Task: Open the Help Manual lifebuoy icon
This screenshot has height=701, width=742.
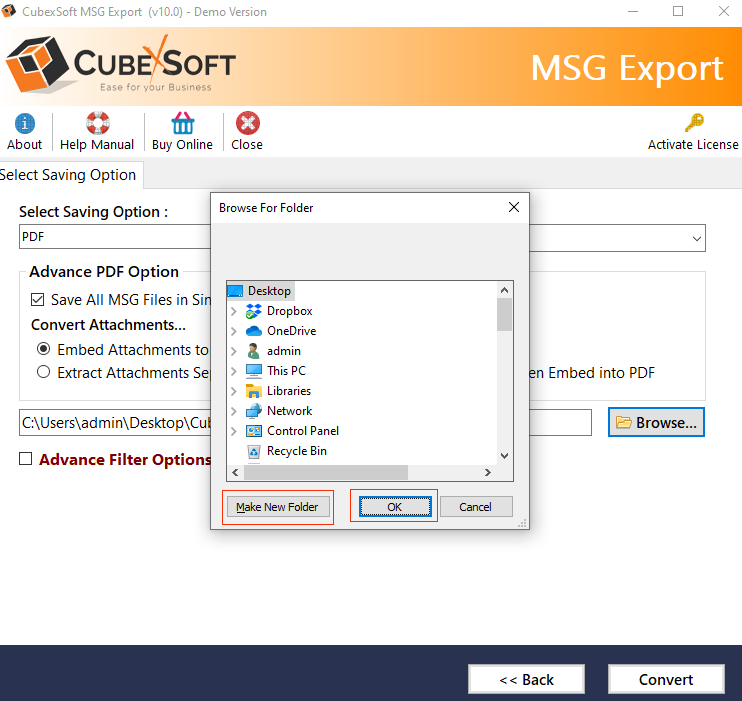Action: 97,123
